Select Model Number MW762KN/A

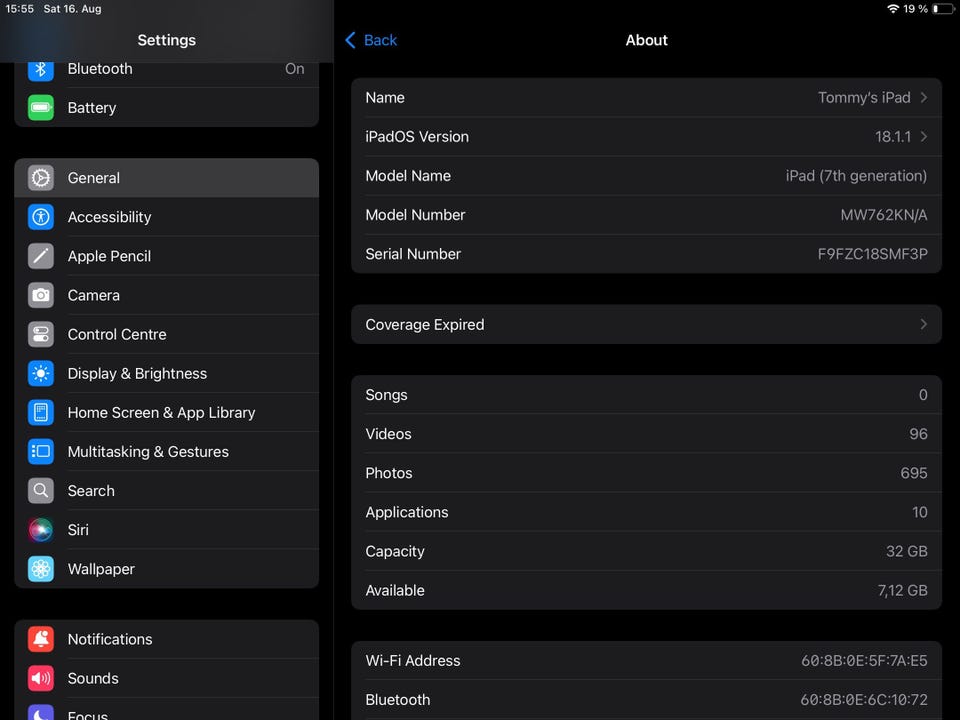point(883,215)
